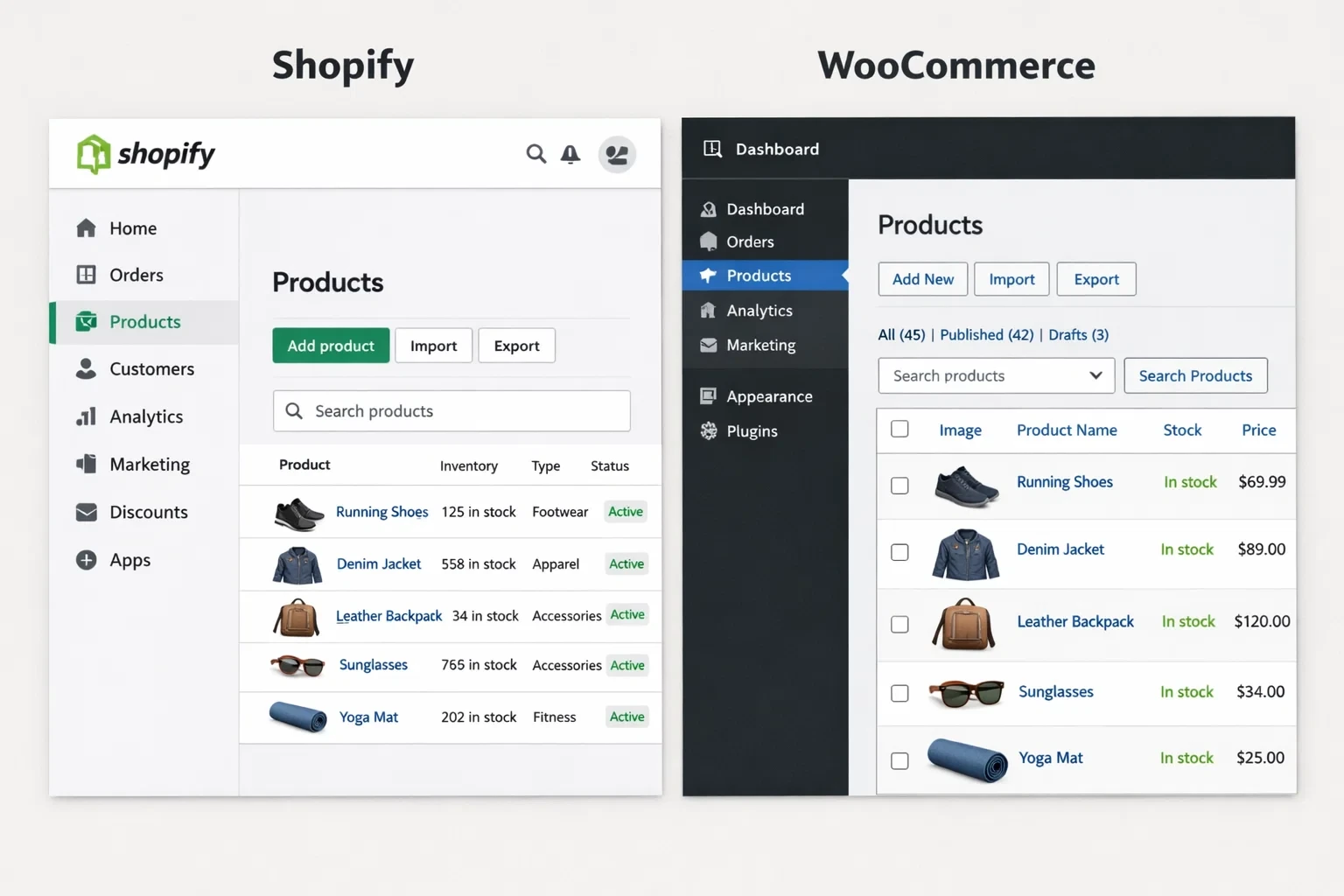Click the Appearance icon in WooCommerce sidebar
The height and width of the screenshot is (896, 1344).
coord(709,396)
